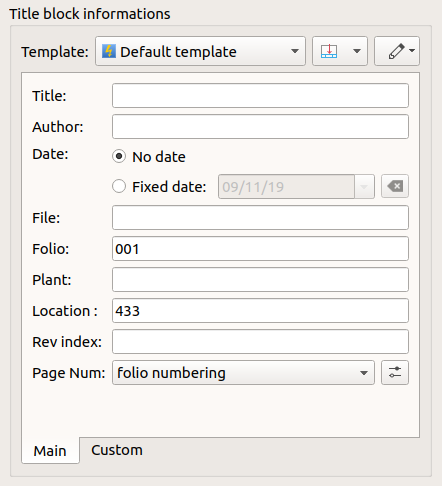The image size is (442, 486).
Task: Click the edit template pencil button
Action: click(397, 51)
